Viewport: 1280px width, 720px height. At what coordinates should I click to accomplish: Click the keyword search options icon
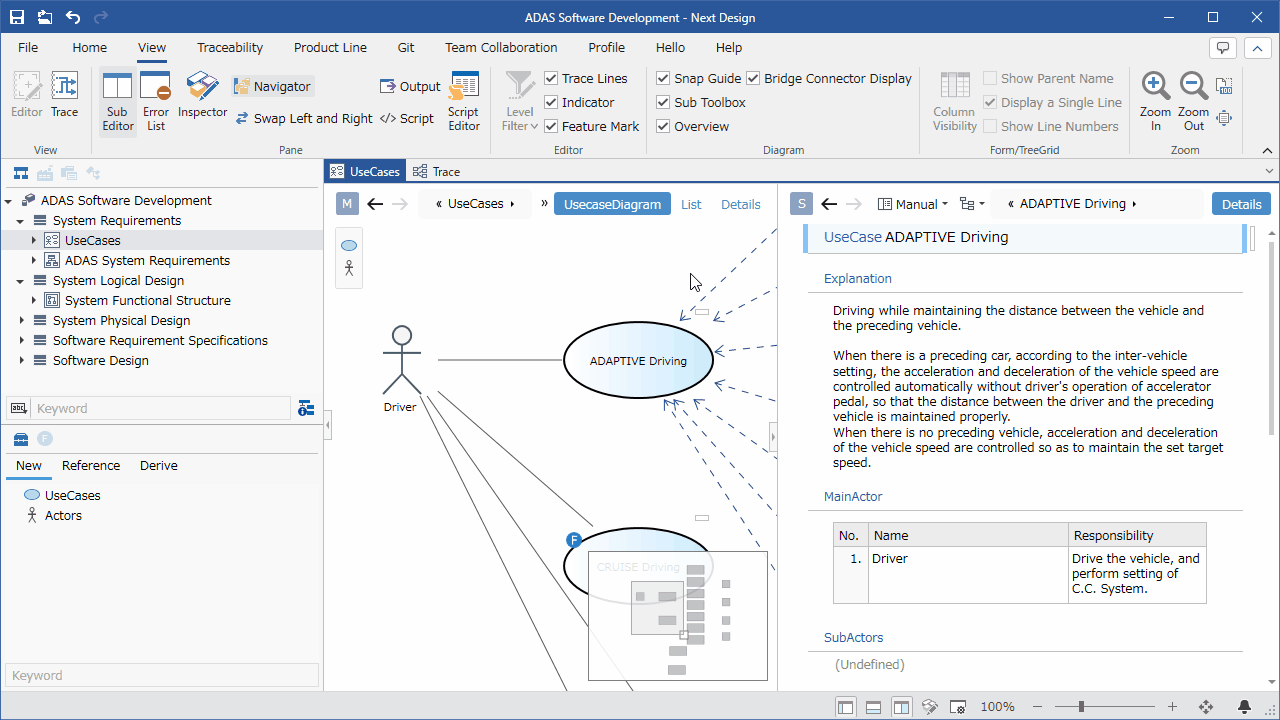(x=18, y=408)
